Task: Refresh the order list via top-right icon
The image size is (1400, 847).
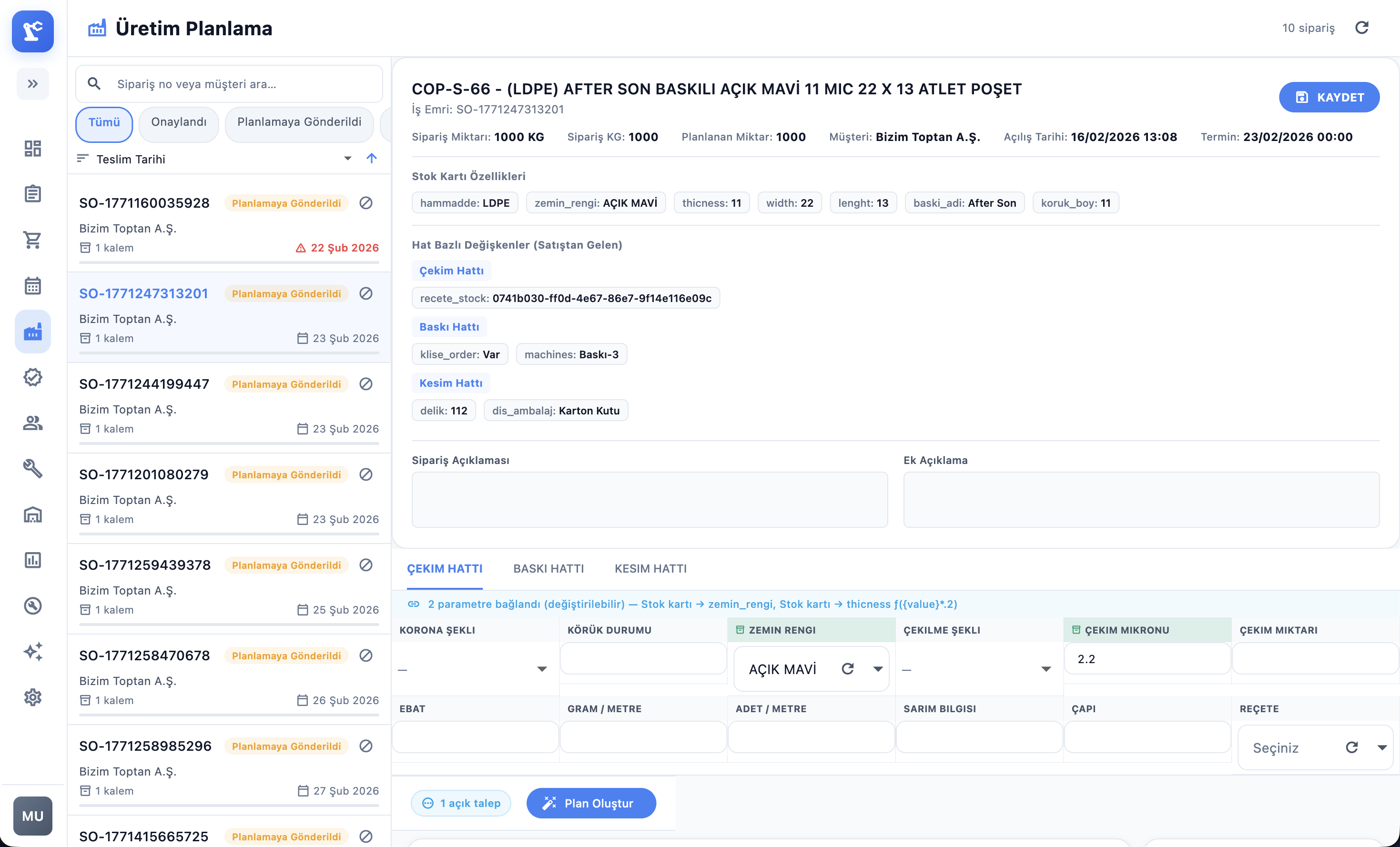Action: (x=1362, y=28)
